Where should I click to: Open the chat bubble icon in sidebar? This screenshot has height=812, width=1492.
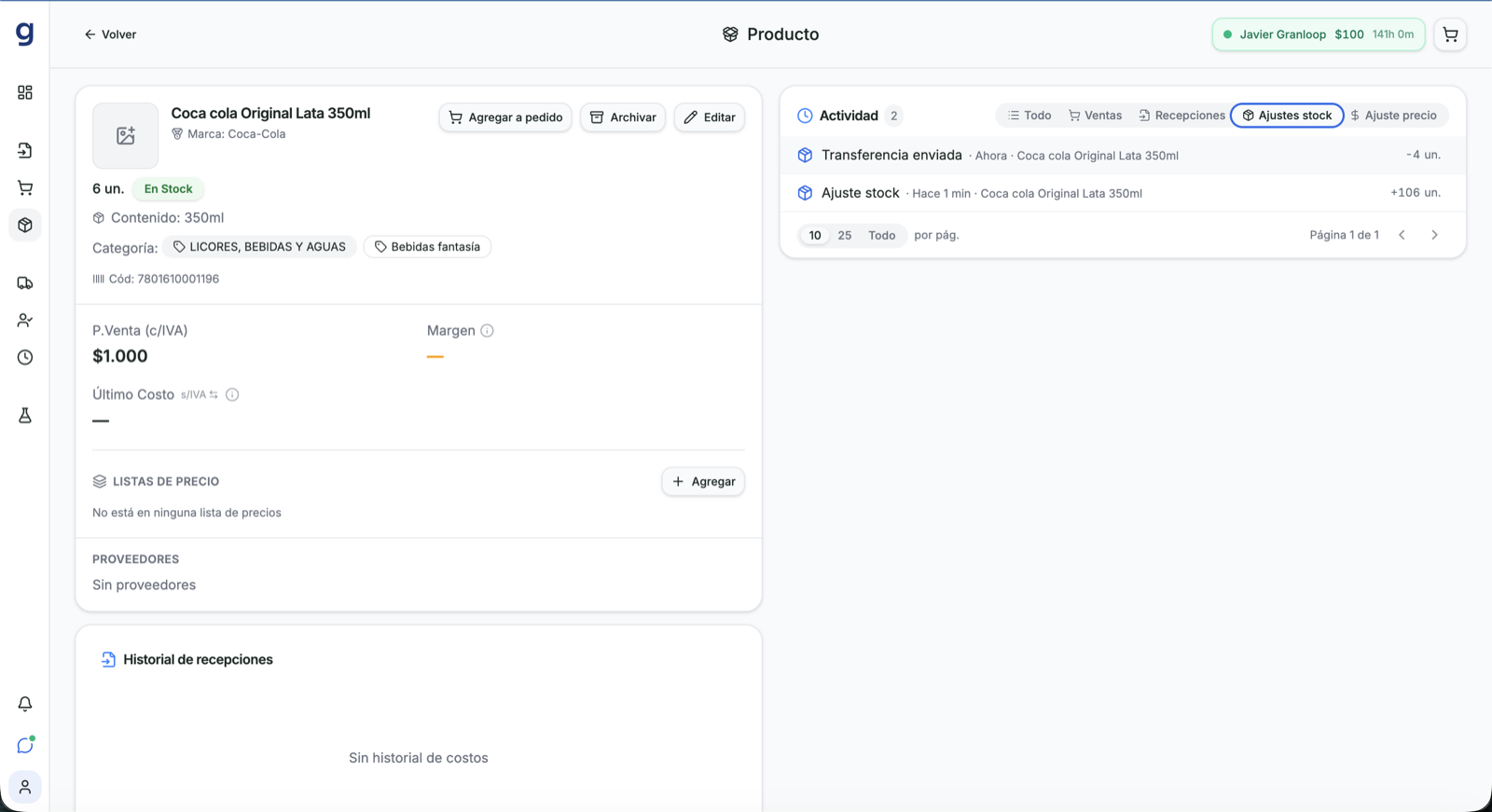tap(25, 745)
